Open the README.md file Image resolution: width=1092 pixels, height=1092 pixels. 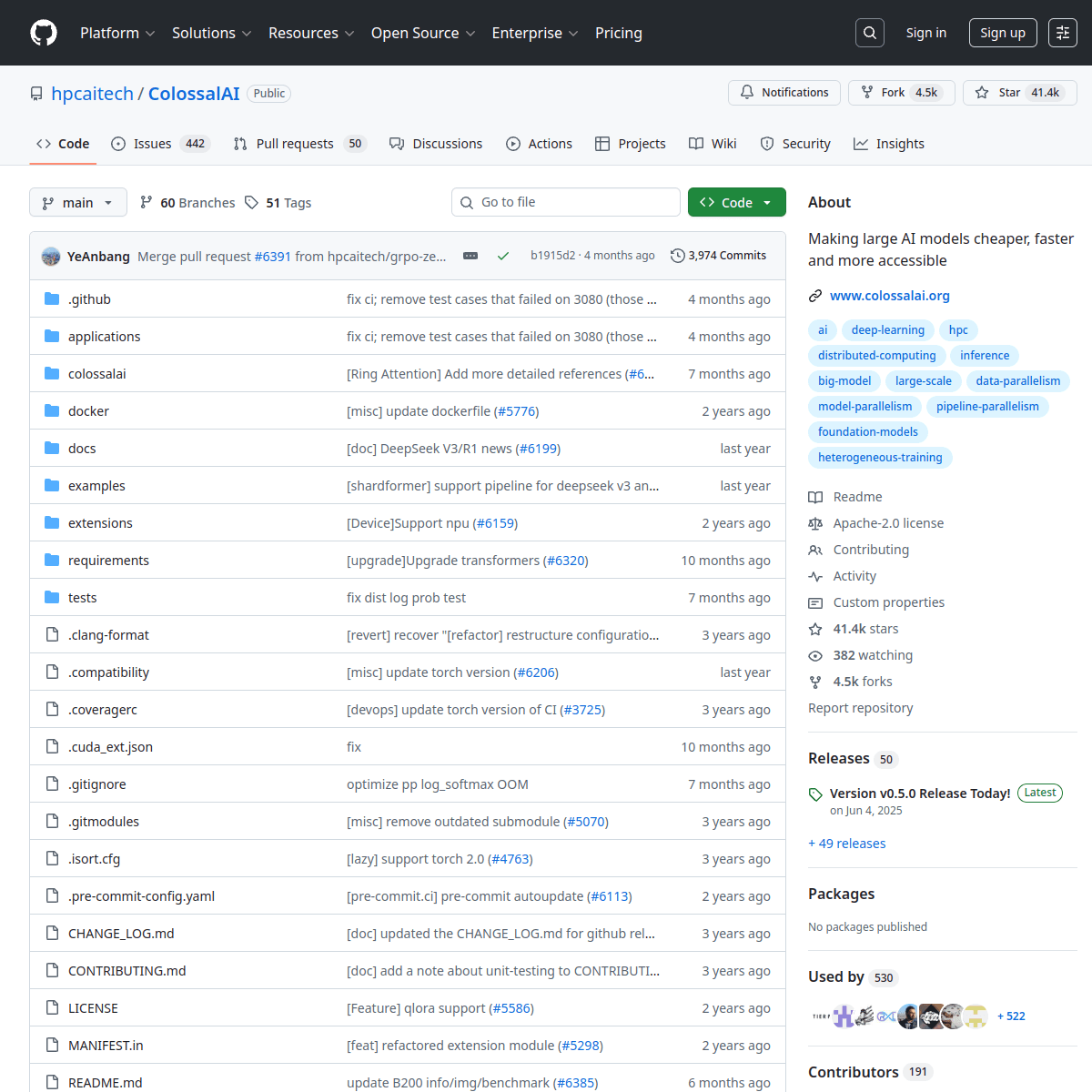tap(106, 1083)
